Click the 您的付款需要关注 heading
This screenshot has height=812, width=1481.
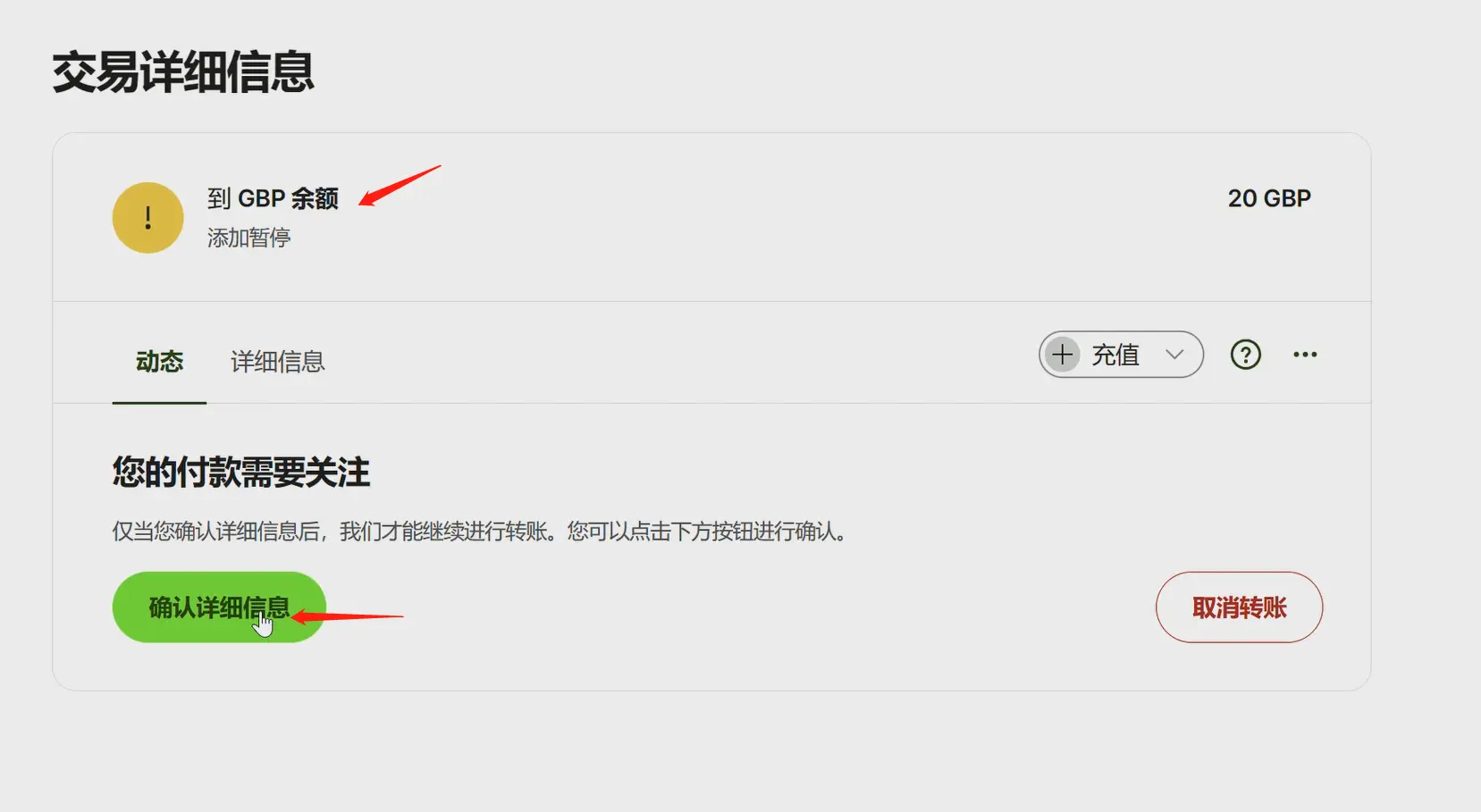pyautogui.click(x=241, y=473)
